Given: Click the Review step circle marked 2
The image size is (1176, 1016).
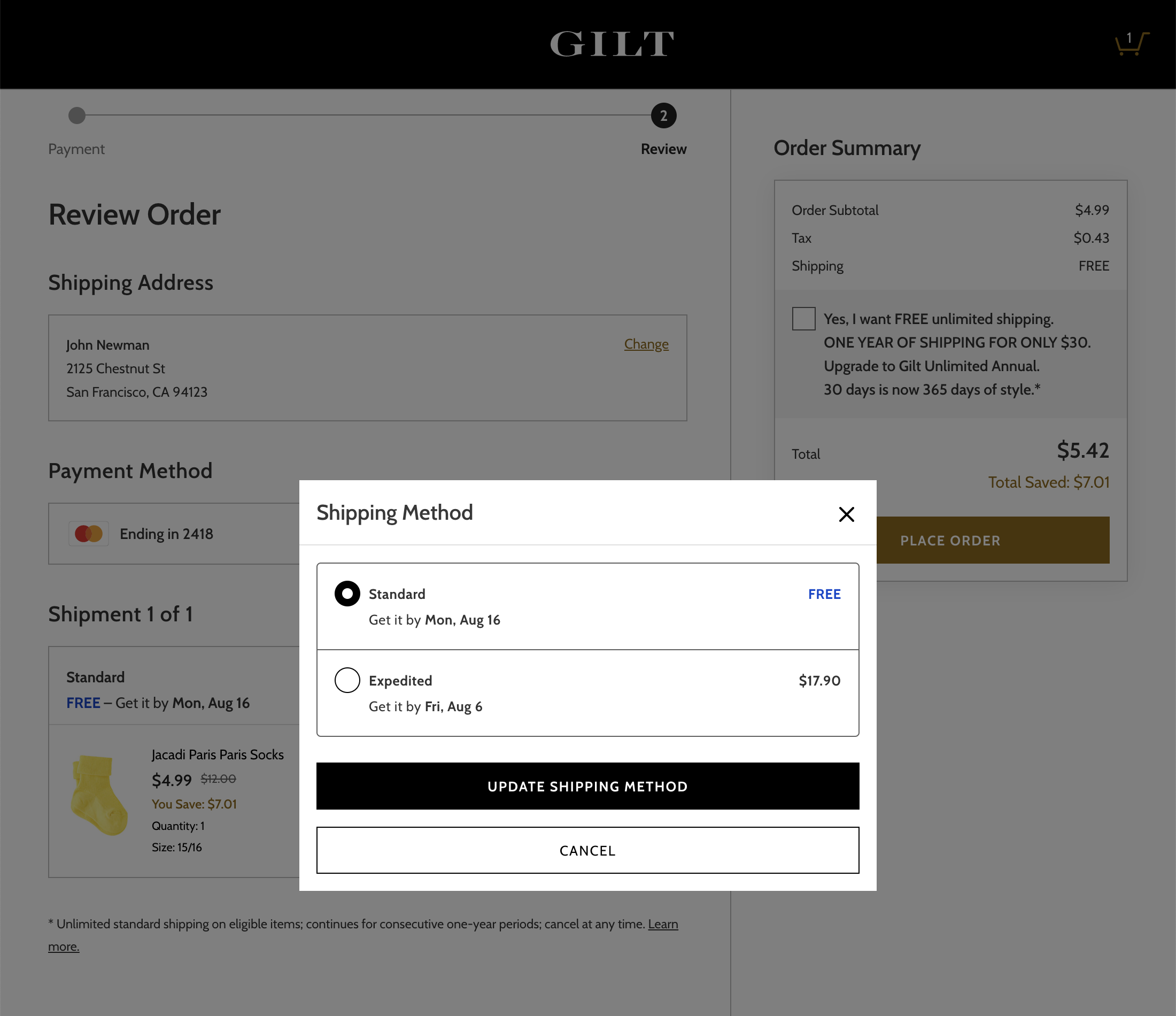Looking at the screenshot, I should click(663, 116).
